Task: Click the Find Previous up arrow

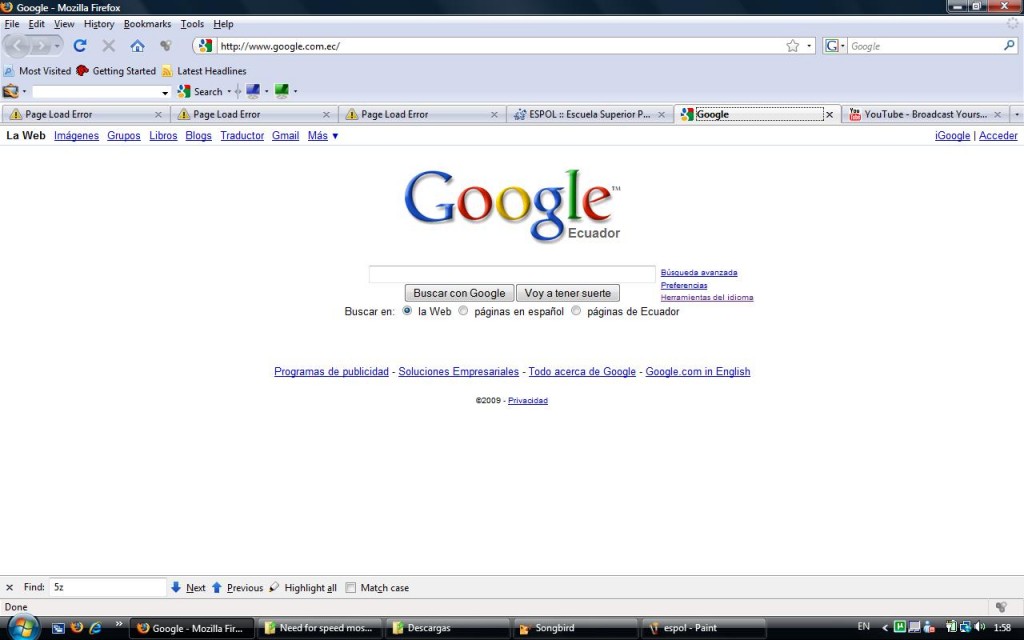Action: 217,587
